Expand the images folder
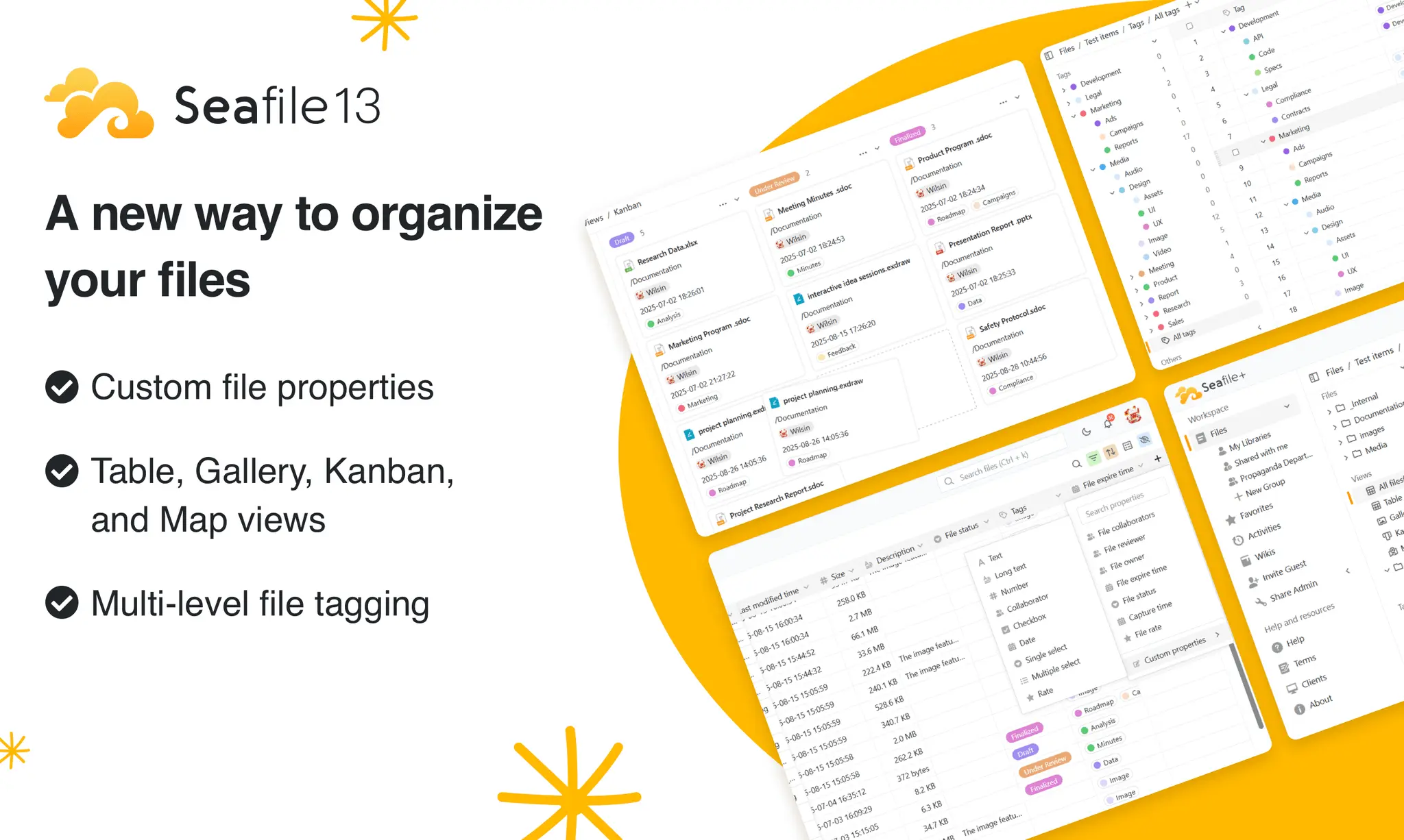This screenshot has height=840, width=1404. 1340,442
